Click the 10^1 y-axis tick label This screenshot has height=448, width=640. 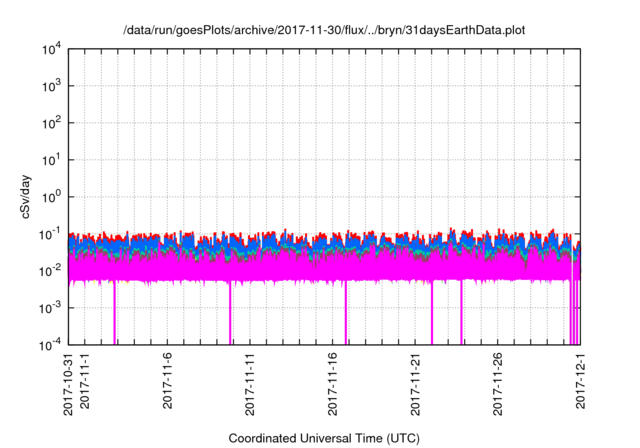tap(52, 160)
